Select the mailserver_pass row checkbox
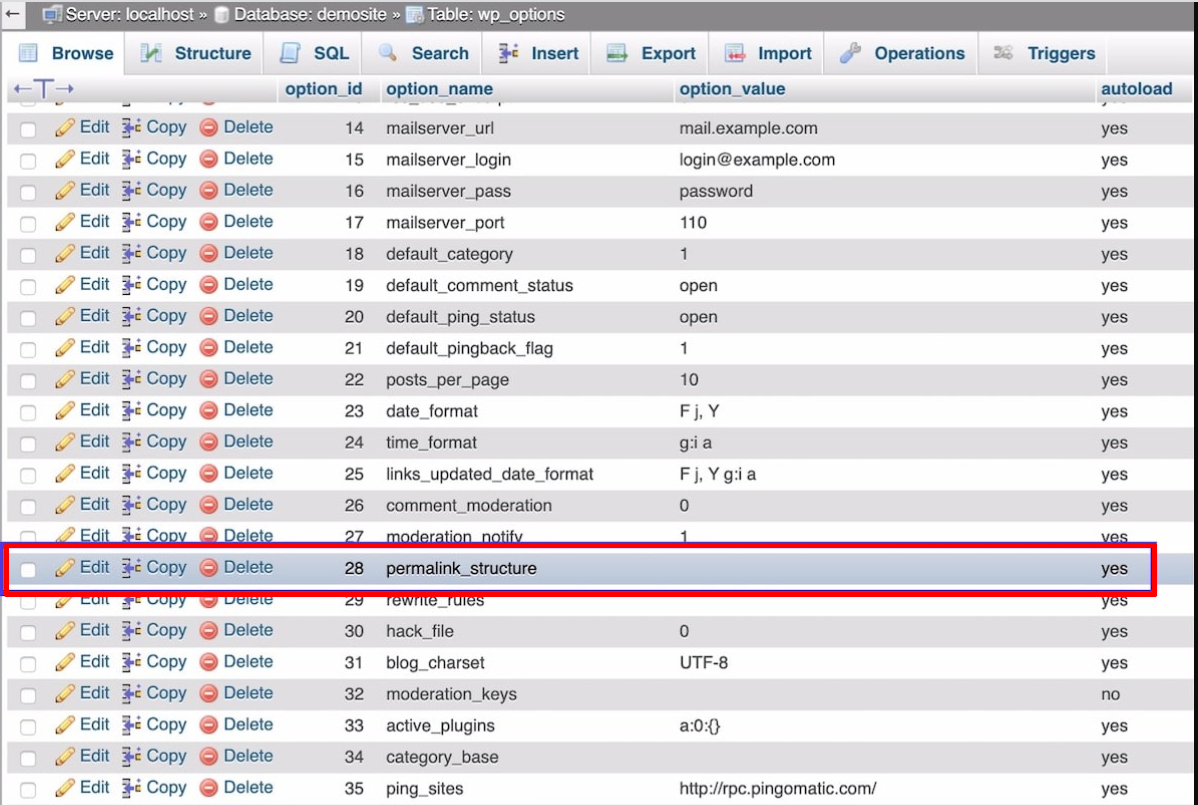The width and height of the screenshot is (1198, 805). [27, 190]
